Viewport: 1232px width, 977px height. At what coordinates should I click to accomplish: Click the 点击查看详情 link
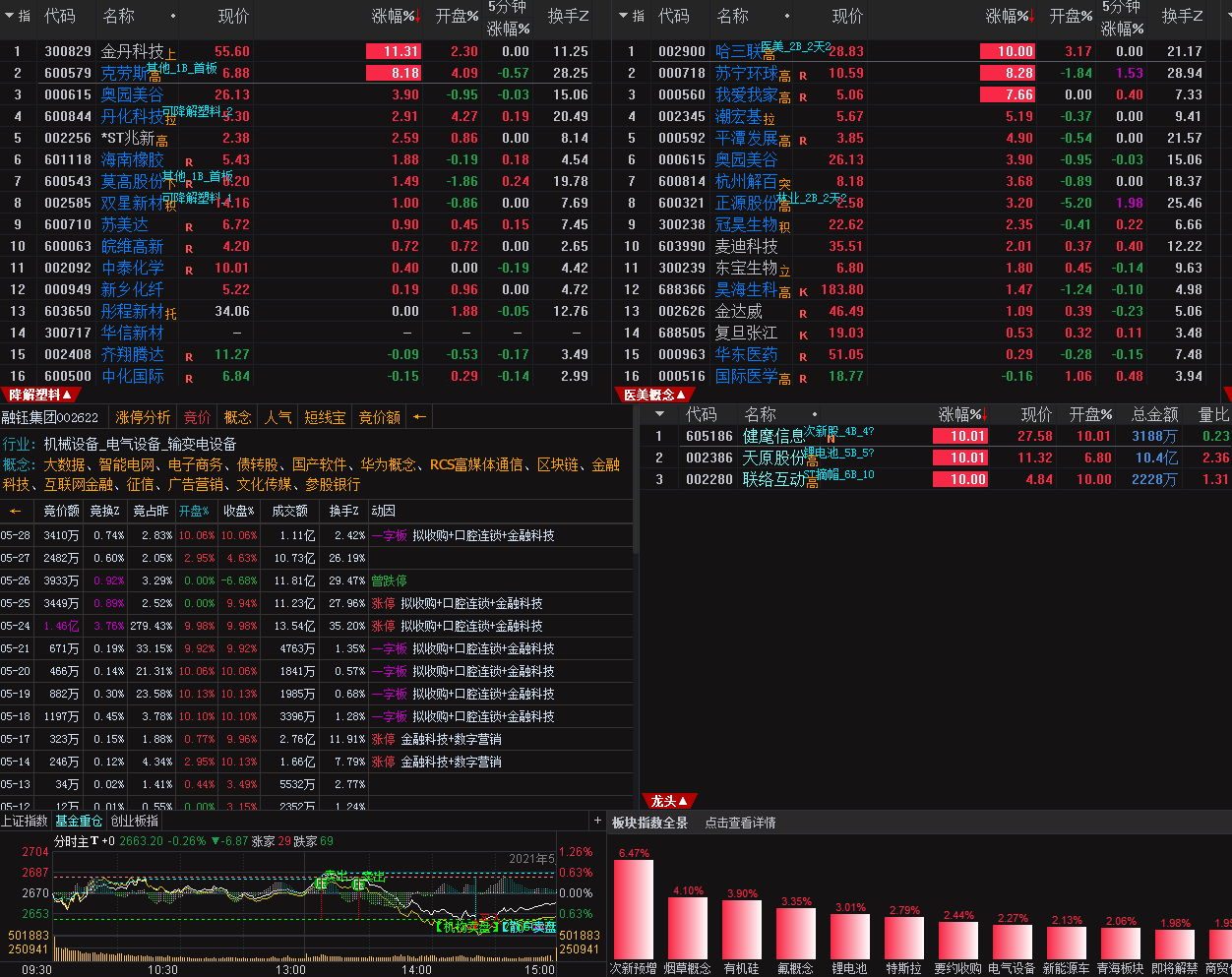(740, 823)
